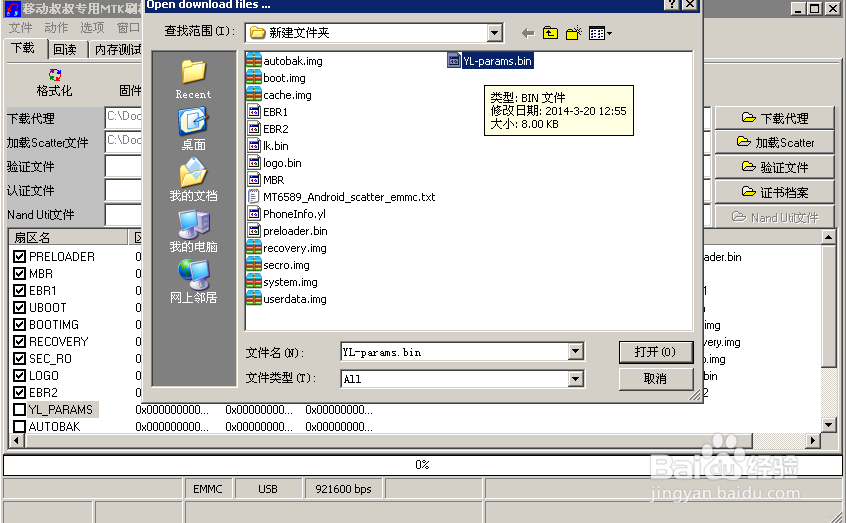Image resolution: width=846 pixels, height=523 pixels.
Task: Select userdata.img file icon
Action: pos(254,298)
